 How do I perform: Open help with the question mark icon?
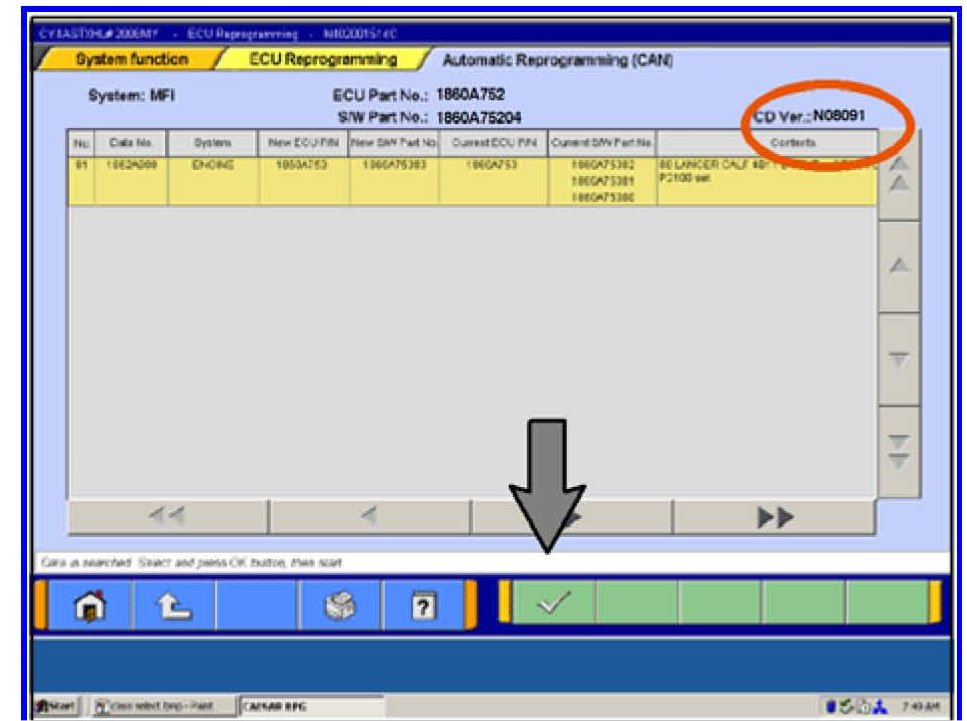point(422,606)
